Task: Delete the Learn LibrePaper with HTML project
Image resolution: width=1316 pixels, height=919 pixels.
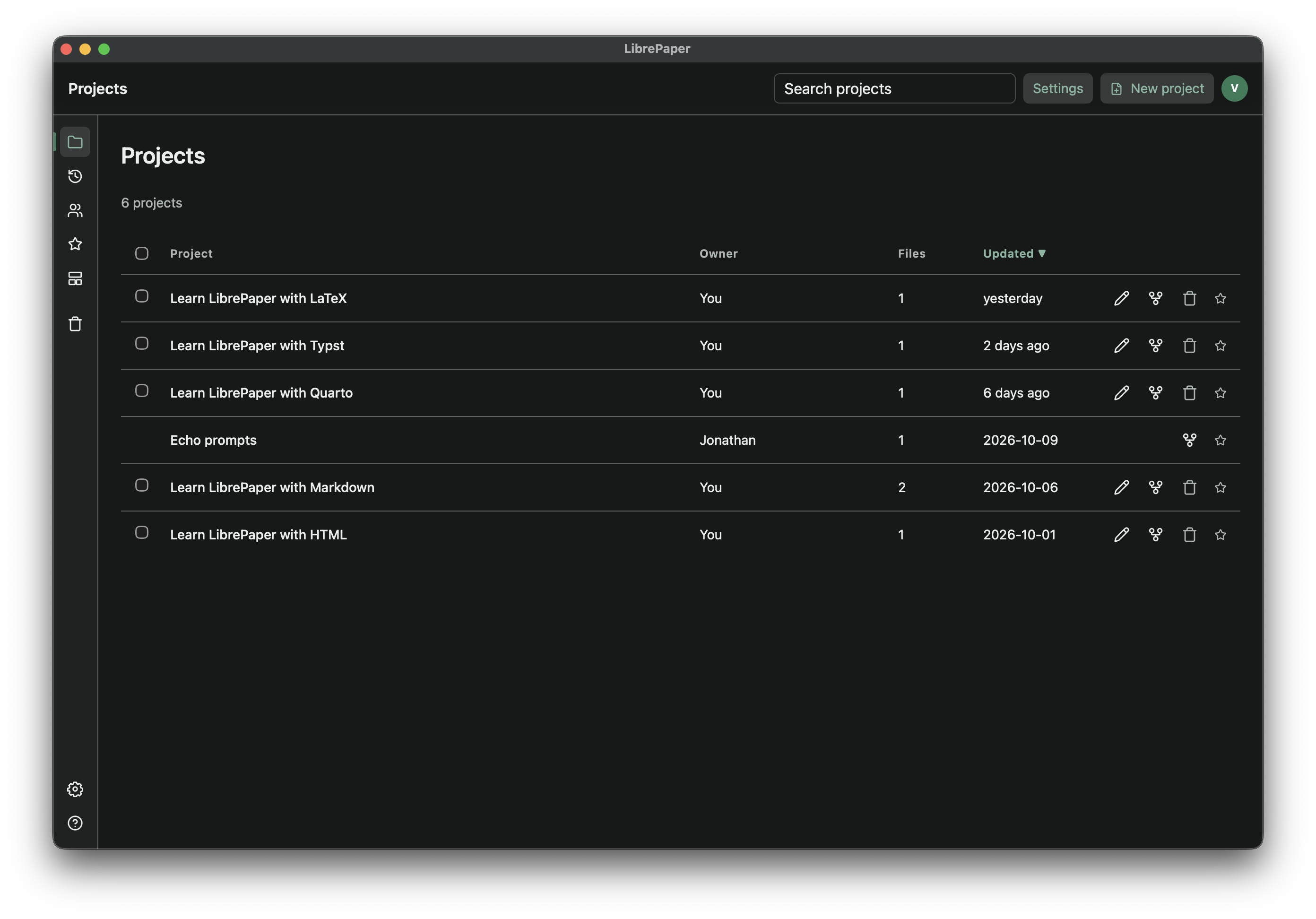Action: click(1190, 535)
